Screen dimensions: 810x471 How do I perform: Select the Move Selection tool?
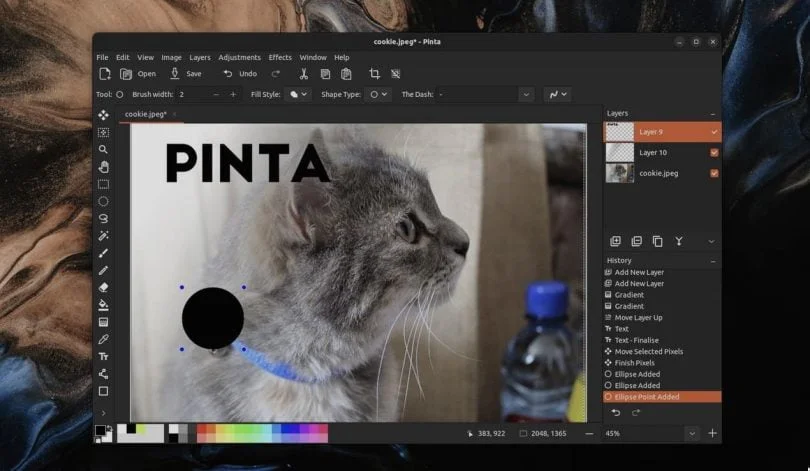[103, 132]
